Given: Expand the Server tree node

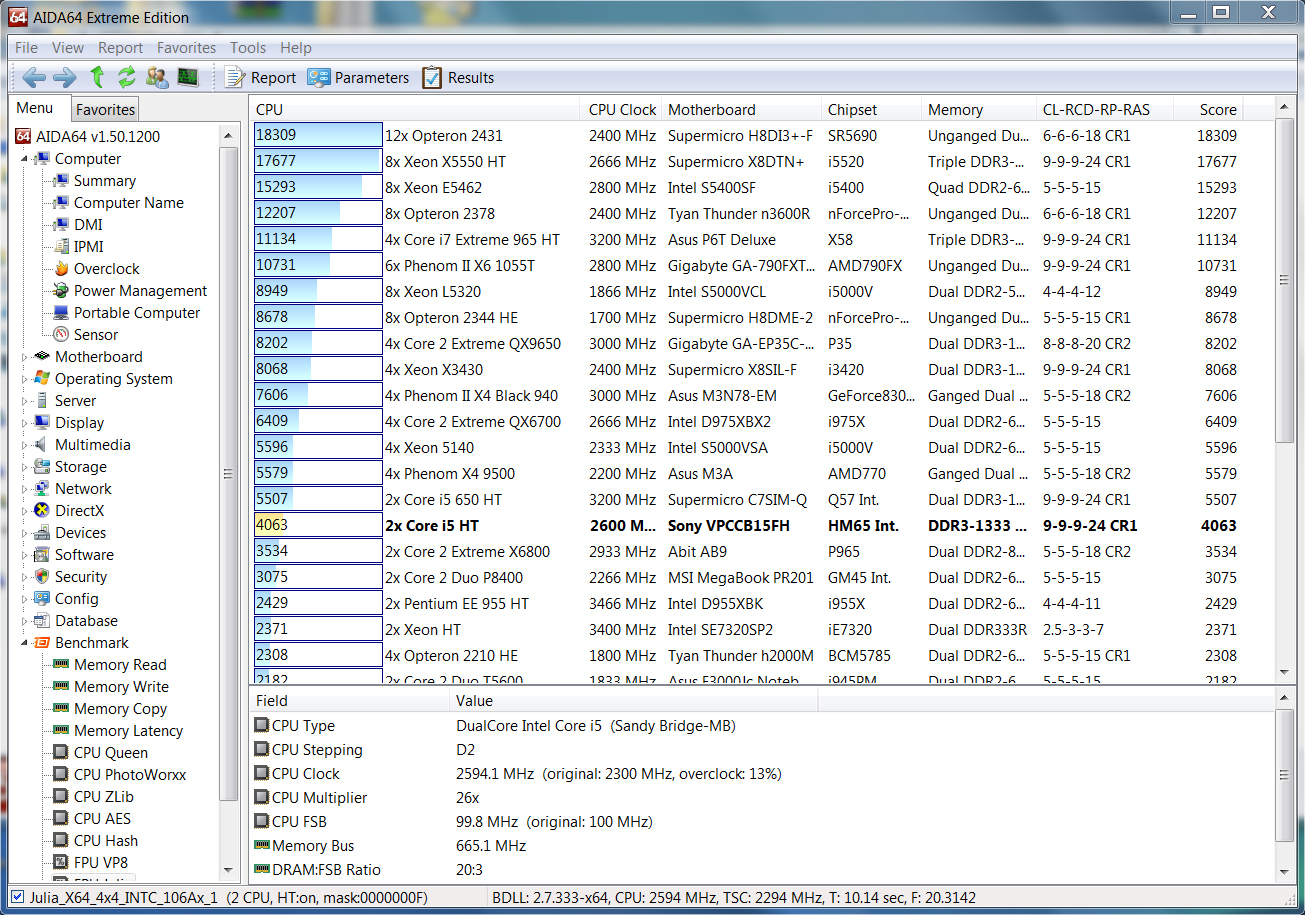Looking at the screenshot, I should (x=25, y=401).
